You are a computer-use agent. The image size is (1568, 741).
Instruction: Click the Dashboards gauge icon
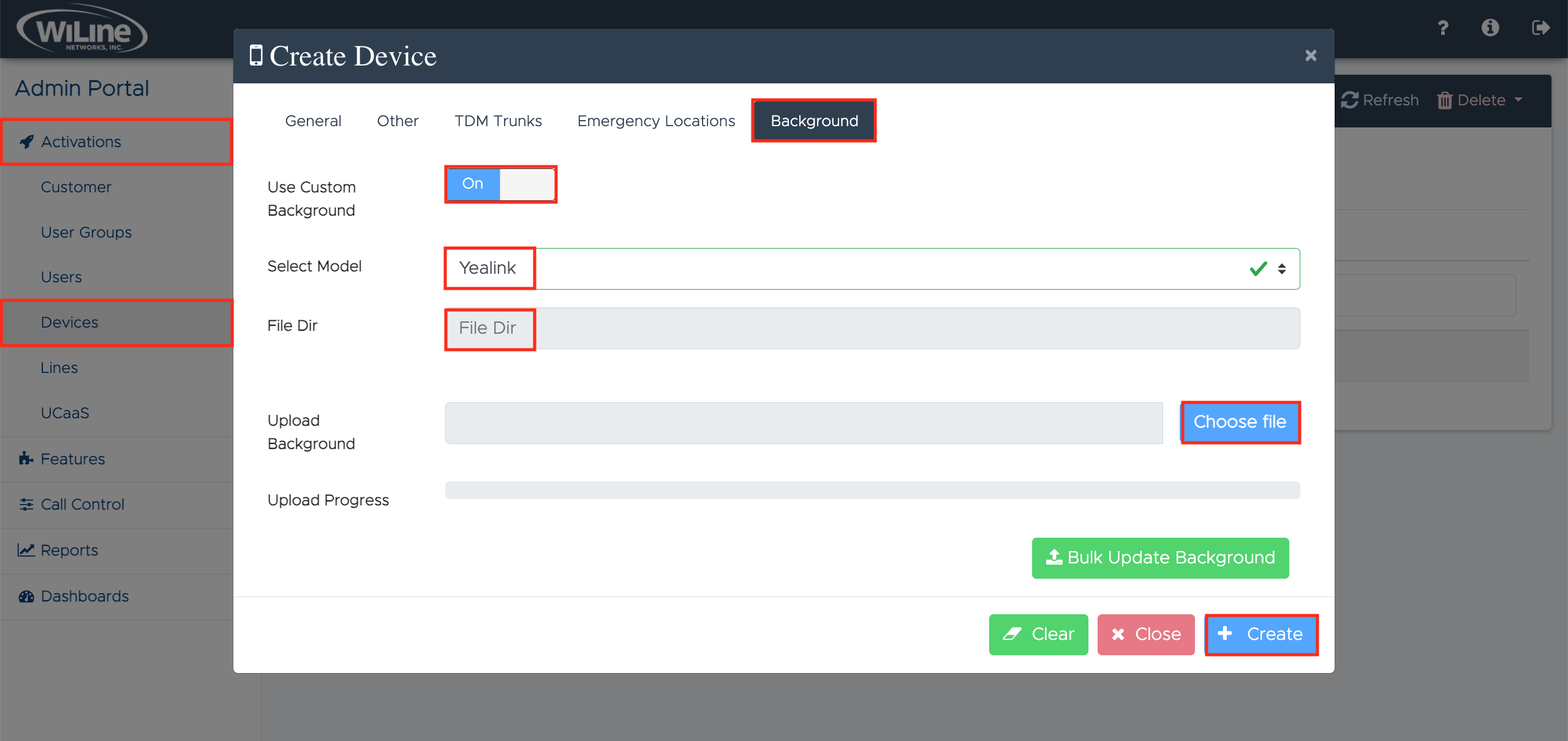(26, 596)
